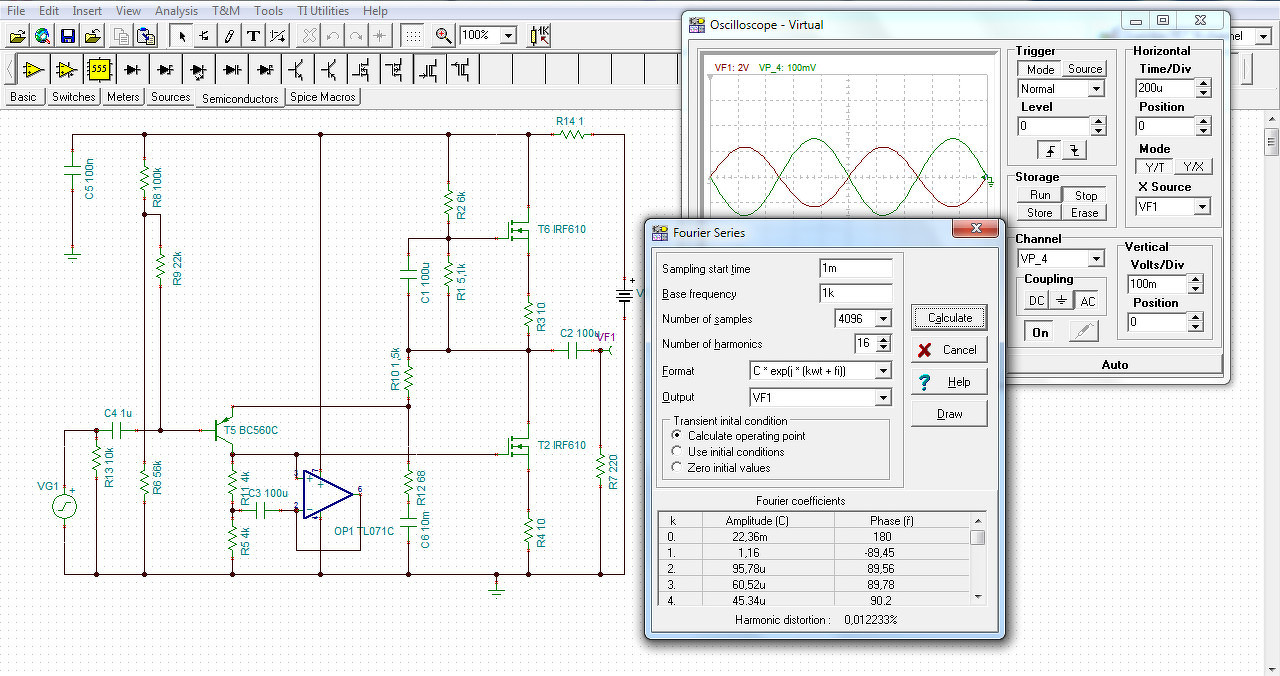1280x676 pixels.
Task: Click the Draw button in Fourier dialog
Action: click(x=949, y=414)
